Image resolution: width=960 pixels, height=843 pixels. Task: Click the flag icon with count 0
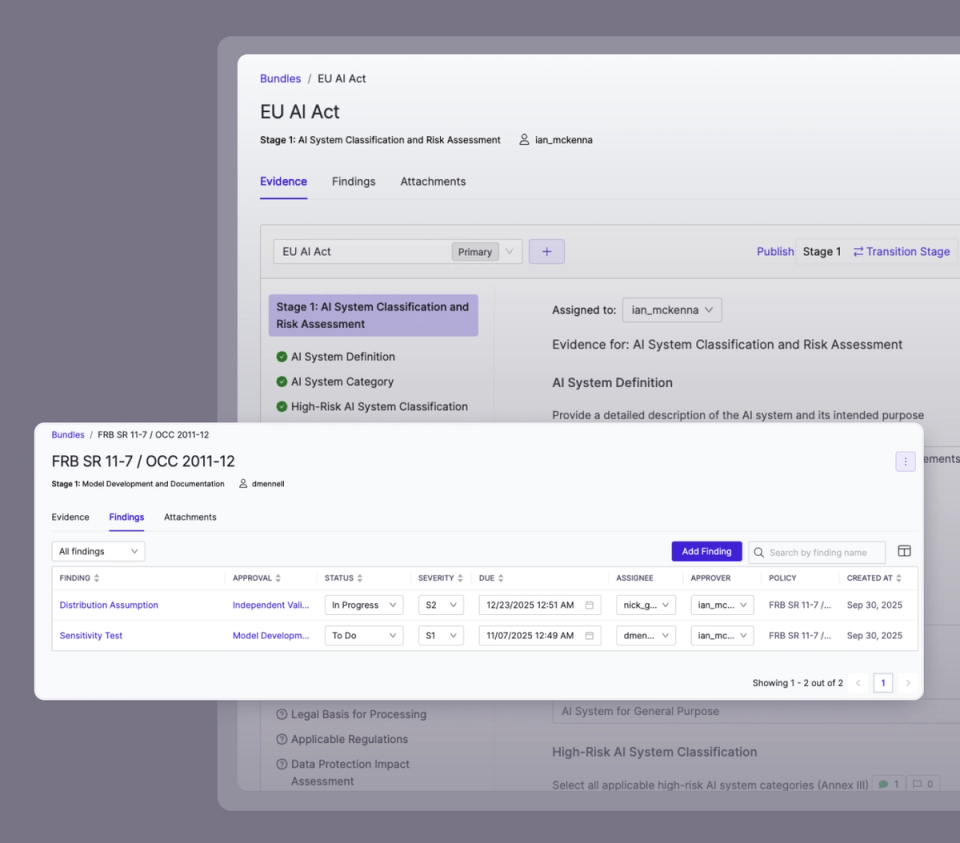click(917, 784)
